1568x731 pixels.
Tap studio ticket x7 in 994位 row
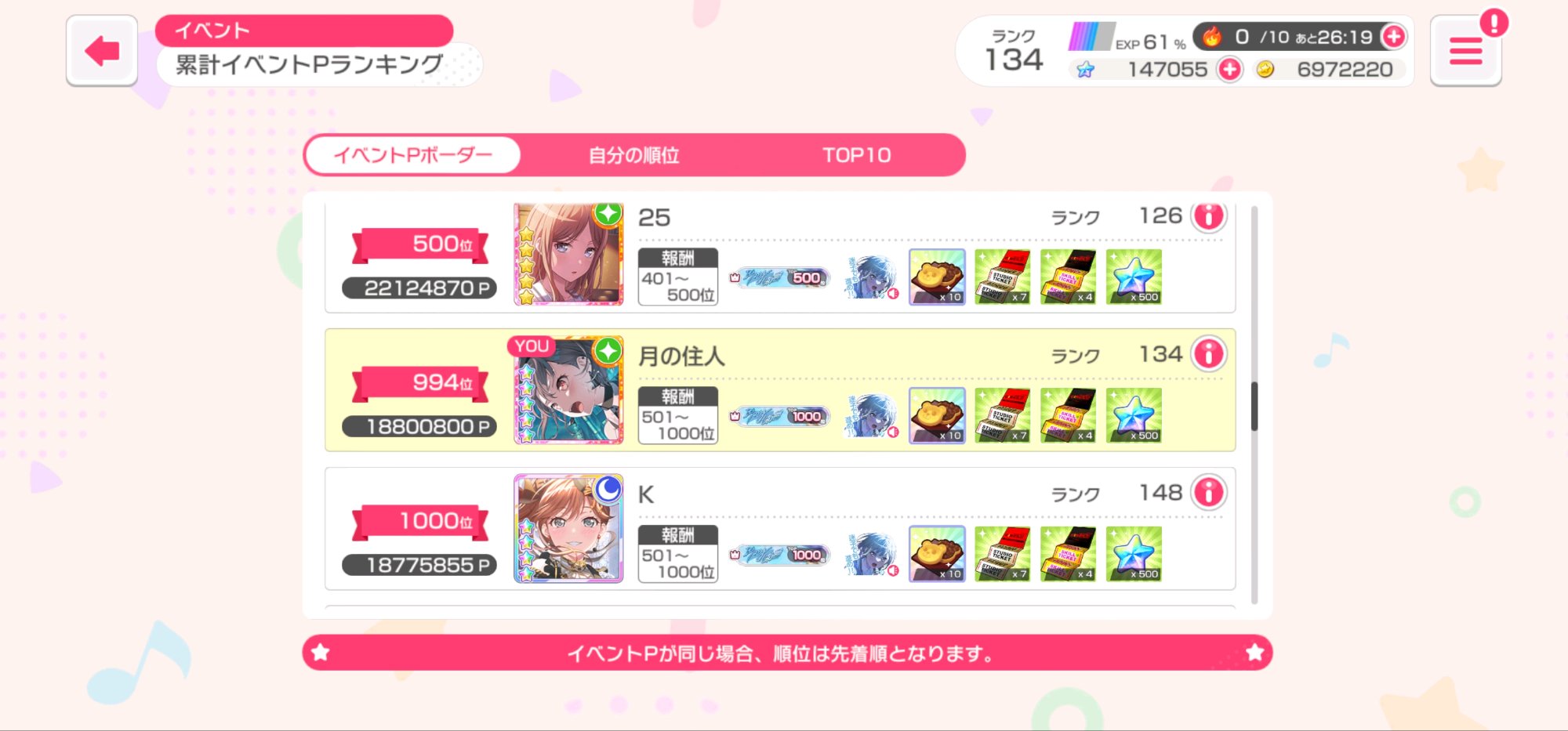[1003, 415]
